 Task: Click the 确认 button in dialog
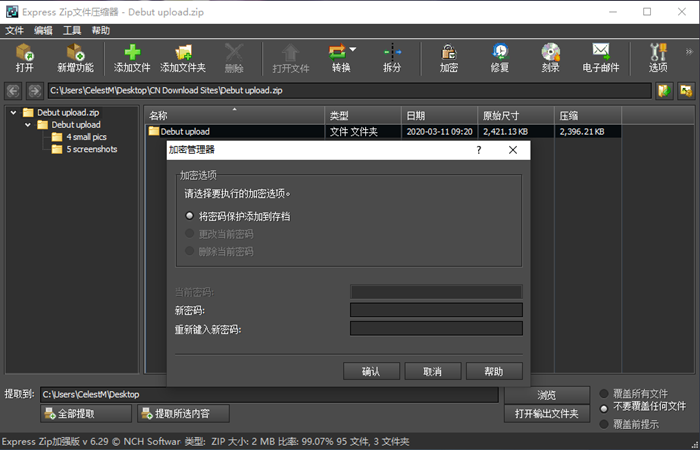[371, 371]
